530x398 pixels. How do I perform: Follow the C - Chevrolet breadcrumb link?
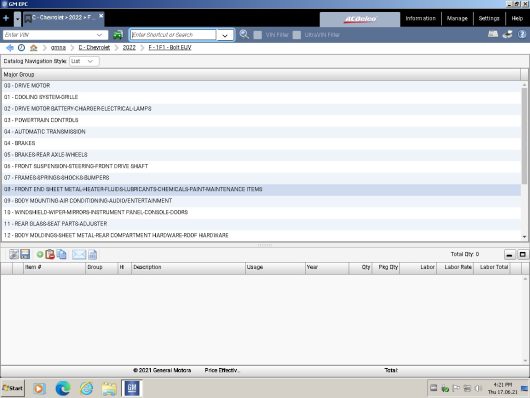[94, 48]
